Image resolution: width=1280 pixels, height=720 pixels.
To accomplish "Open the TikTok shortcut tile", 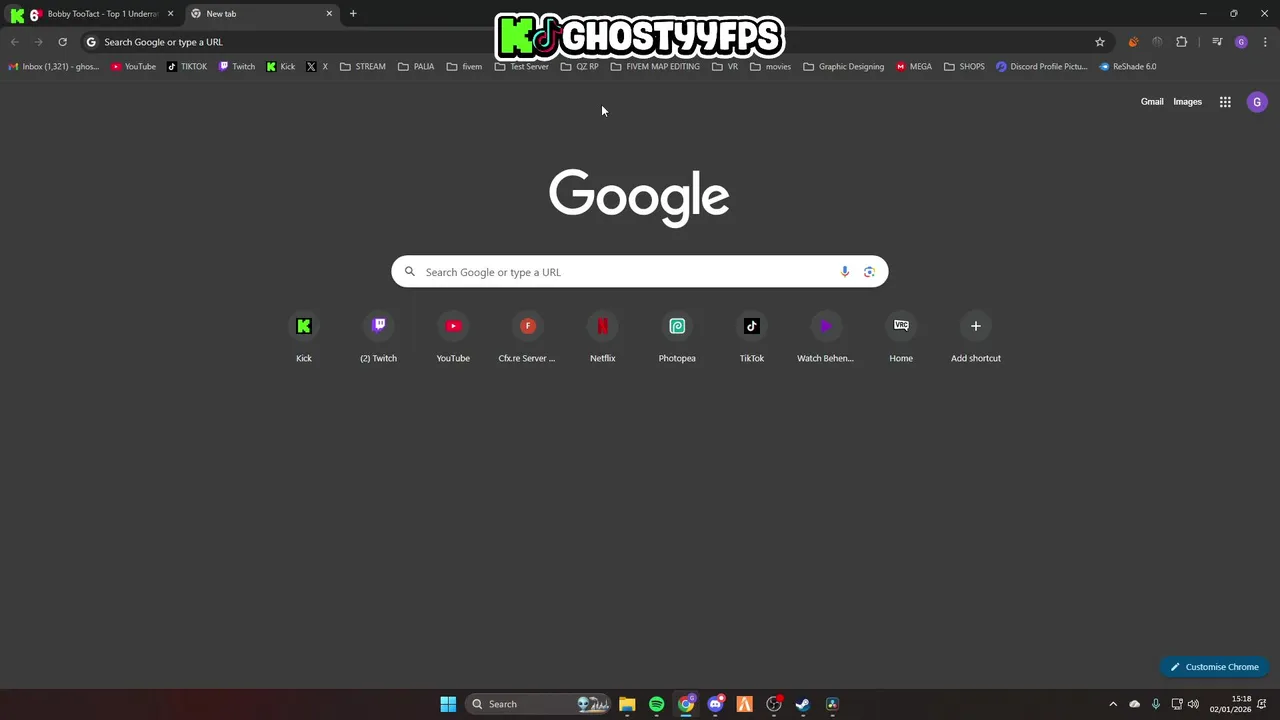I will click(x=751, y=338).
